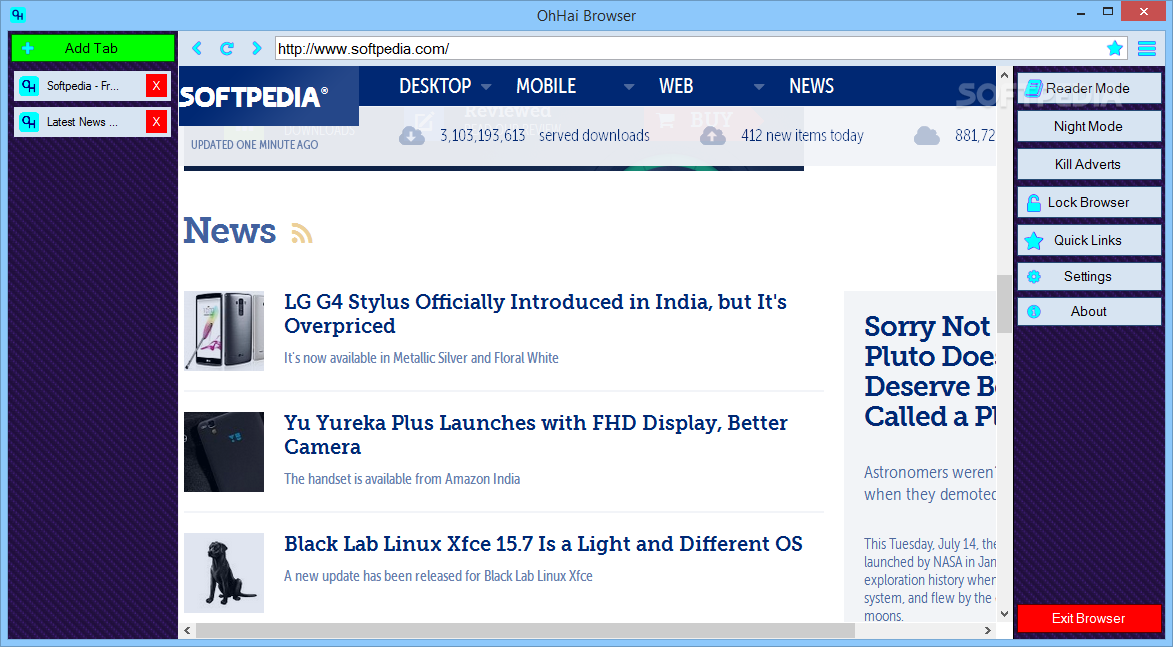
Task: Toggle Kill Adverts
Action: point(1088,165)
